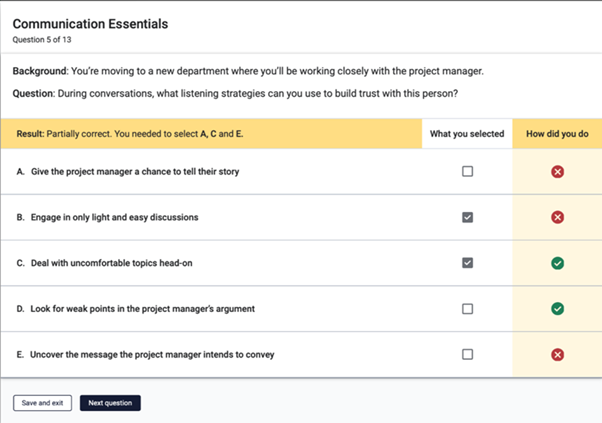
Task: Click the green checkmark icon for option C
Action: 557,263
